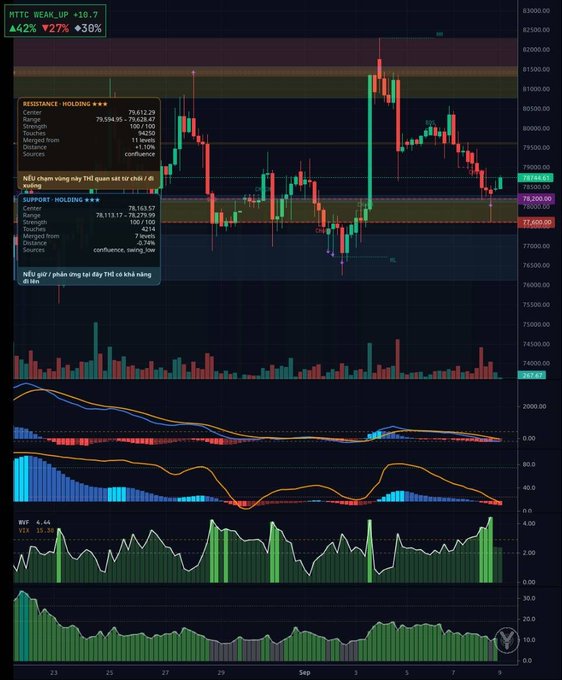Click the 80.0 oscillator axis label
Screen dimensions: 562x680
pos(529,464)
